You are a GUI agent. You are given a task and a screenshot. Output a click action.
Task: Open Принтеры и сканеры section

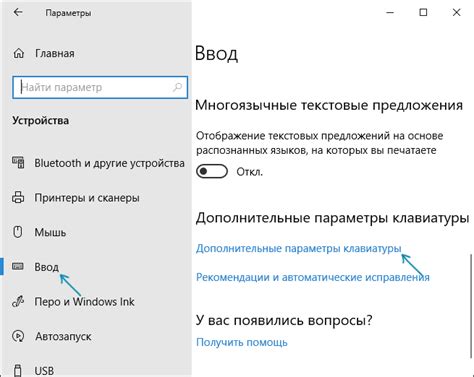tap(87, 198)
